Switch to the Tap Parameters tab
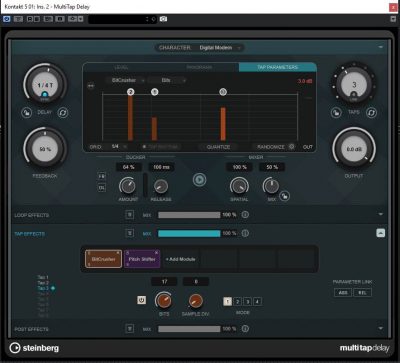The height and width of the screenshot is (363, 400). click(277, 67)
